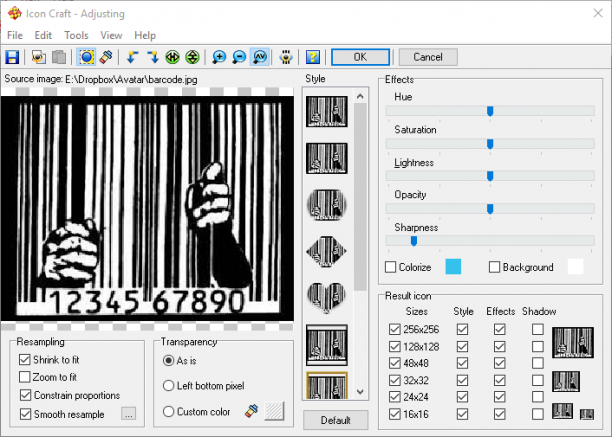Click the zoom in magnifier icon

(219, 57)
